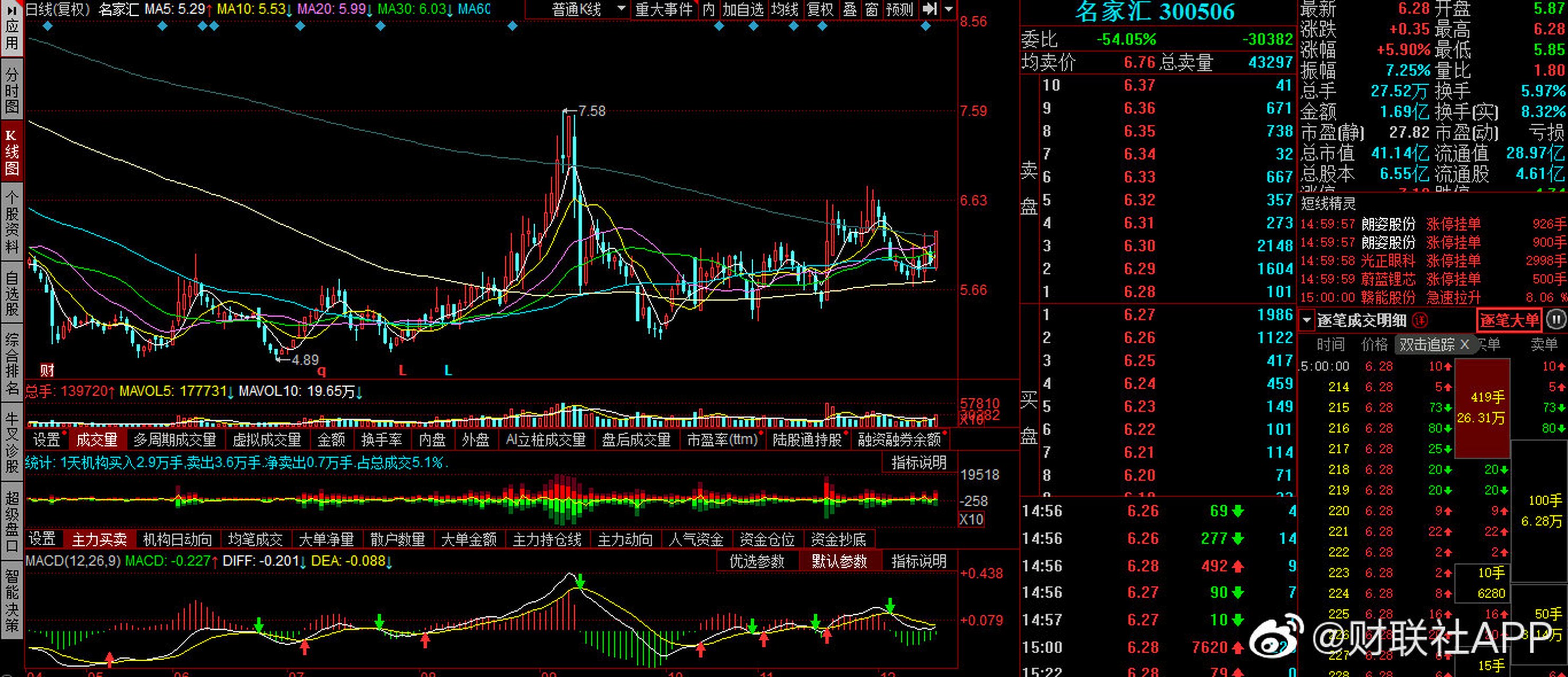Select the 盘后成交量 indicator tab
1568x677 pixels.
point(636,440)
